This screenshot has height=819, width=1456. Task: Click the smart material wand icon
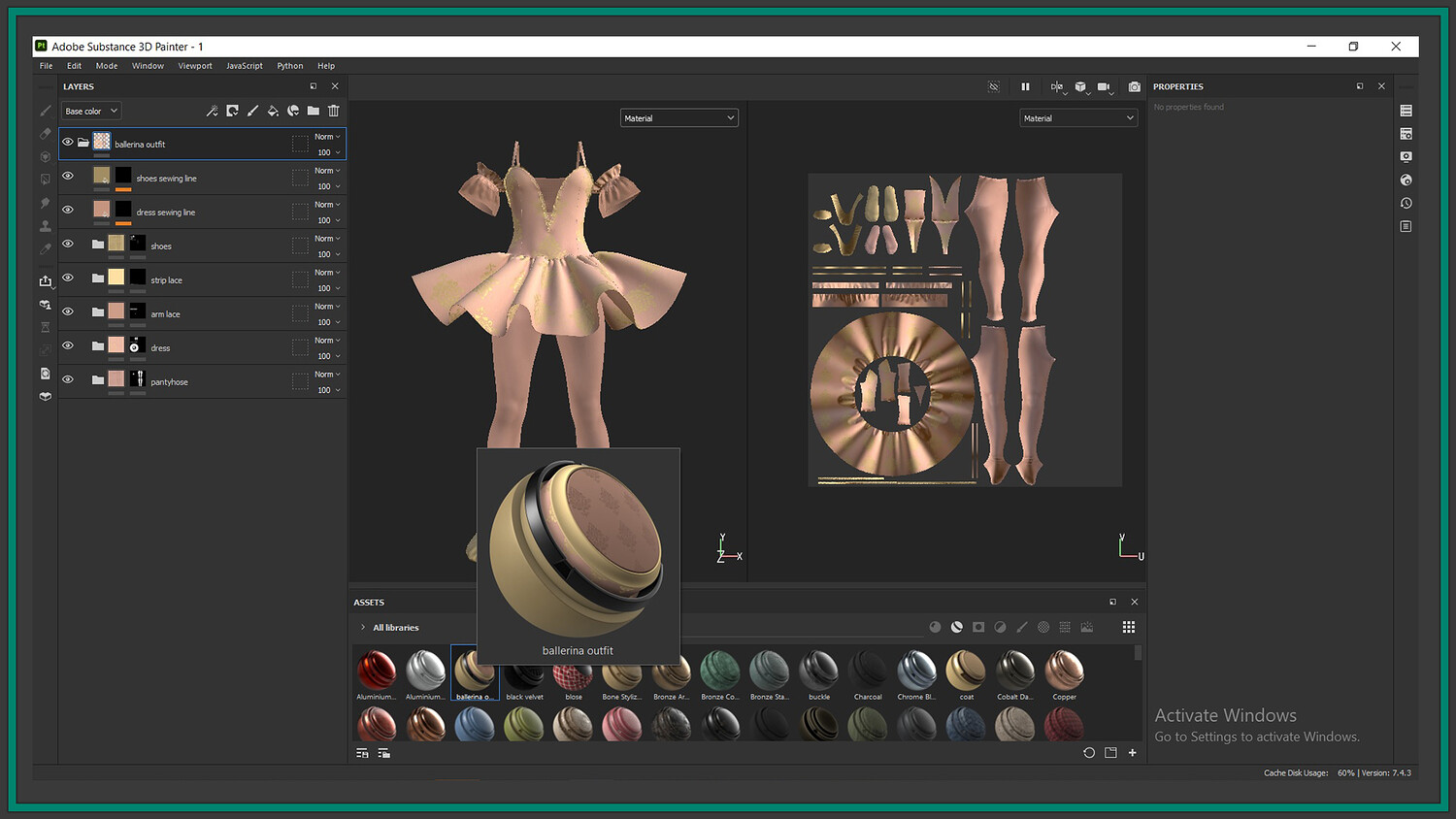[x=212, y=111]
